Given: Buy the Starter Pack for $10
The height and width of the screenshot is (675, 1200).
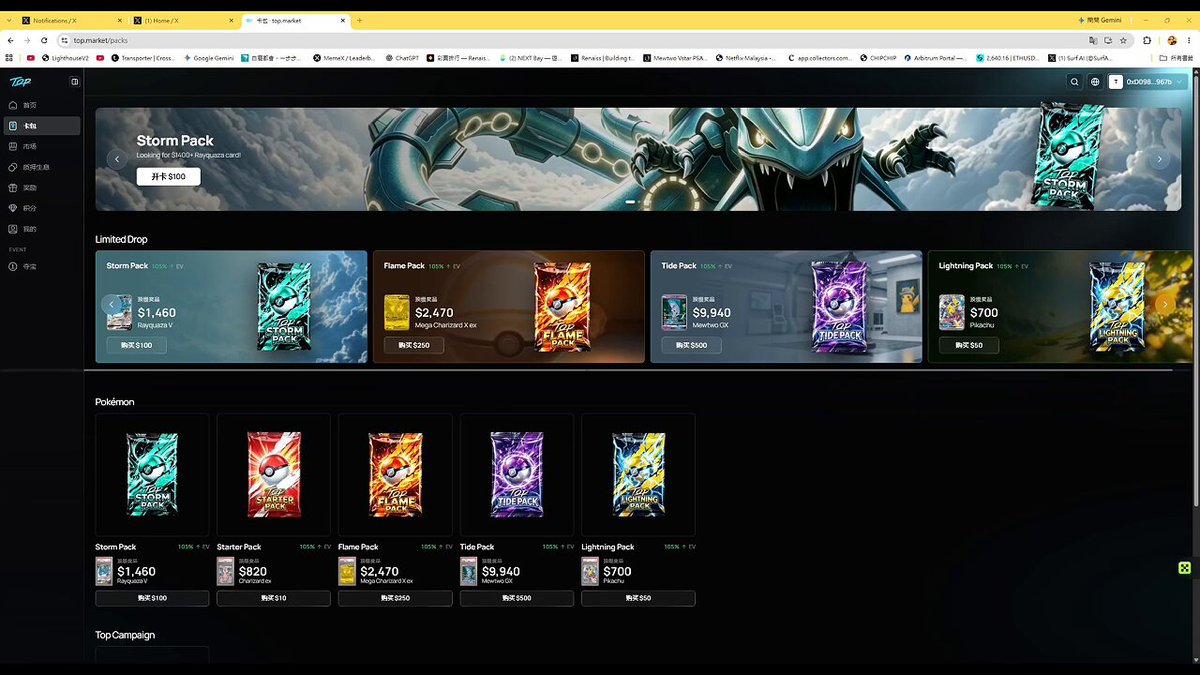Looking at the screenshot, I should (273, 598).
